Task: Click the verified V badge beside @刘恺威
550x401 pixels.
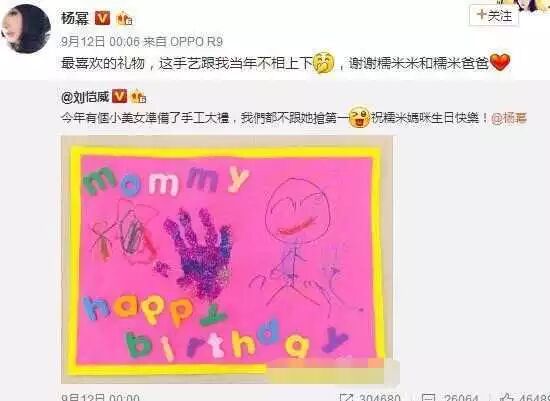Action: (119, 96)
